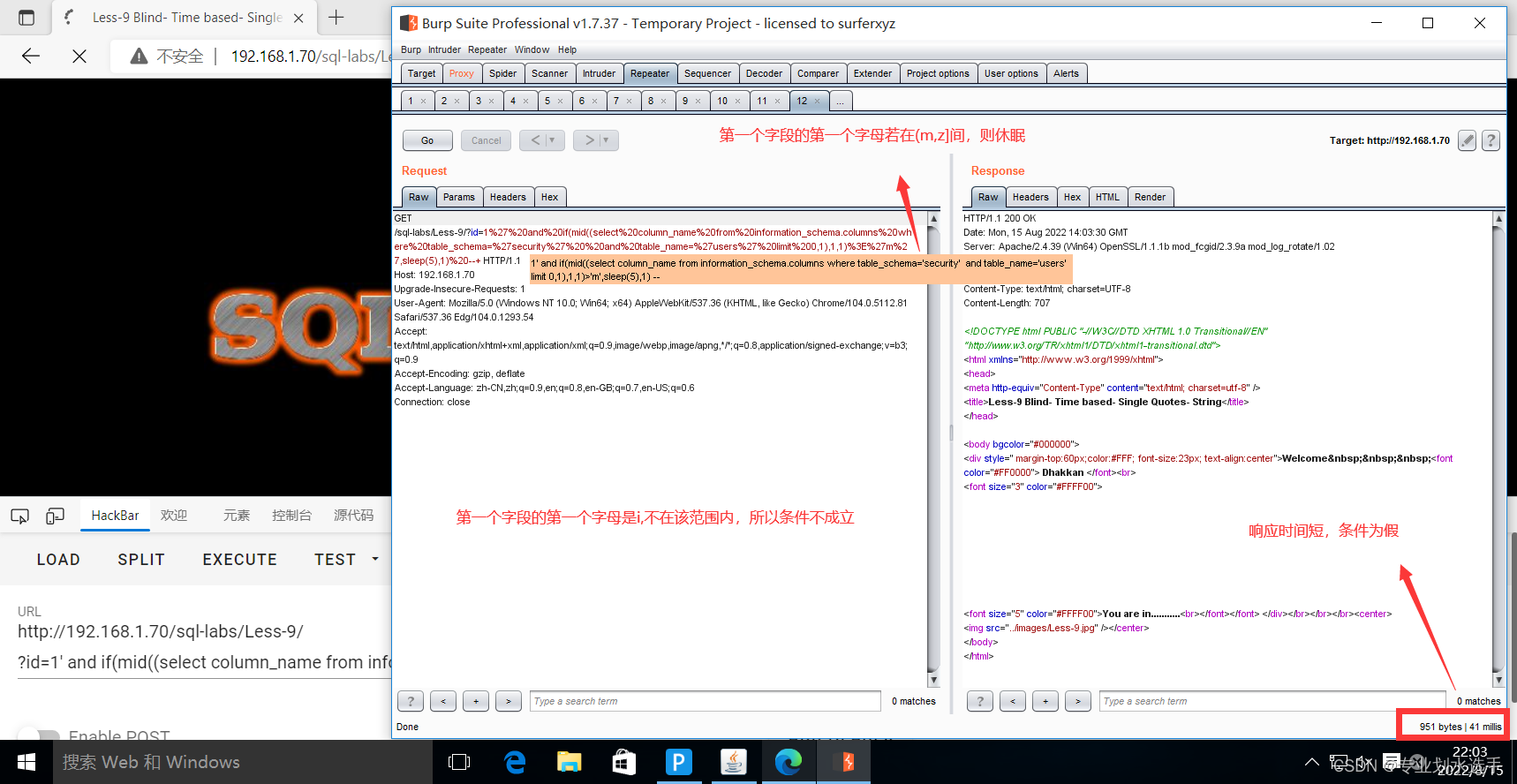Switch response view to HTML

coord(1107,197)
